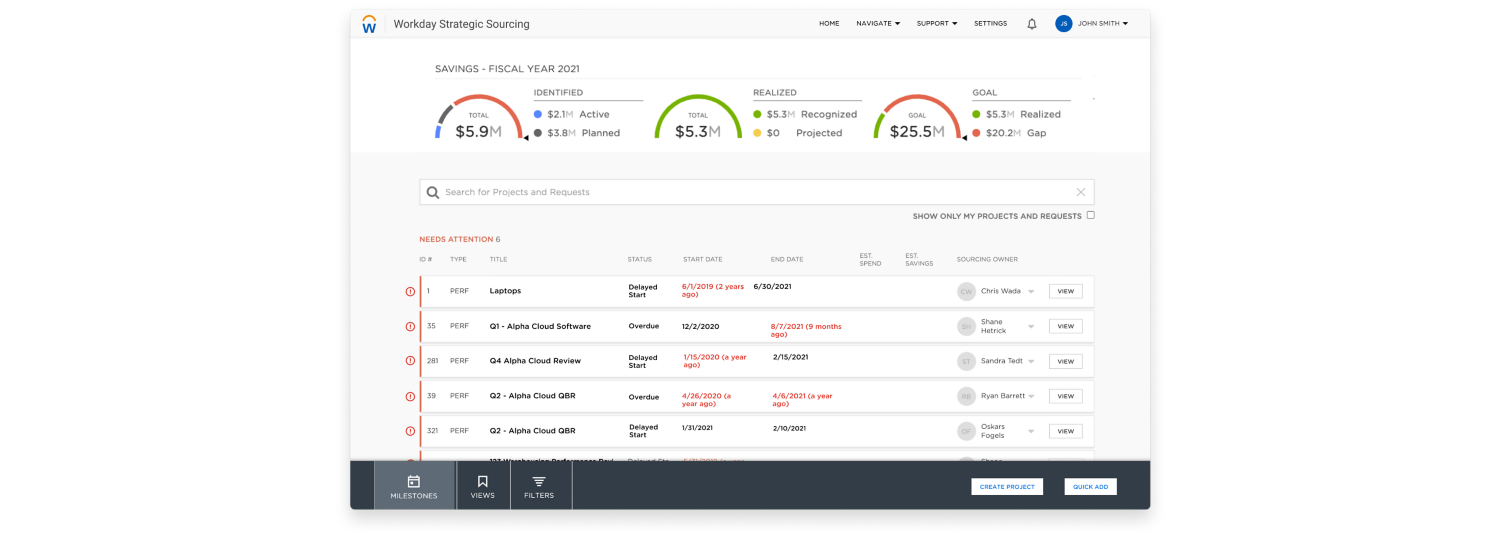This screenshot has width=1500, height=537.
Task: Click the Create Project button
Action: pos(1007,486)
